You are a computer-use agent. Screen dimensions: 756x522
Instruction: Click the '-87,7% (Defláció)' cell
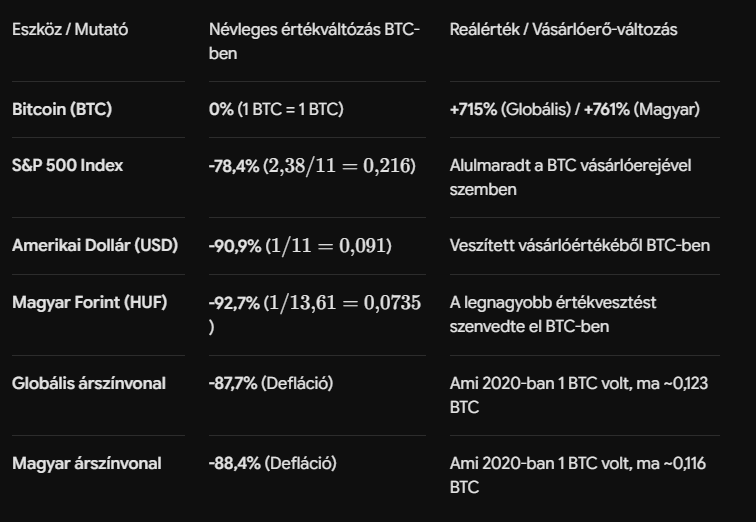coord(271,383)
